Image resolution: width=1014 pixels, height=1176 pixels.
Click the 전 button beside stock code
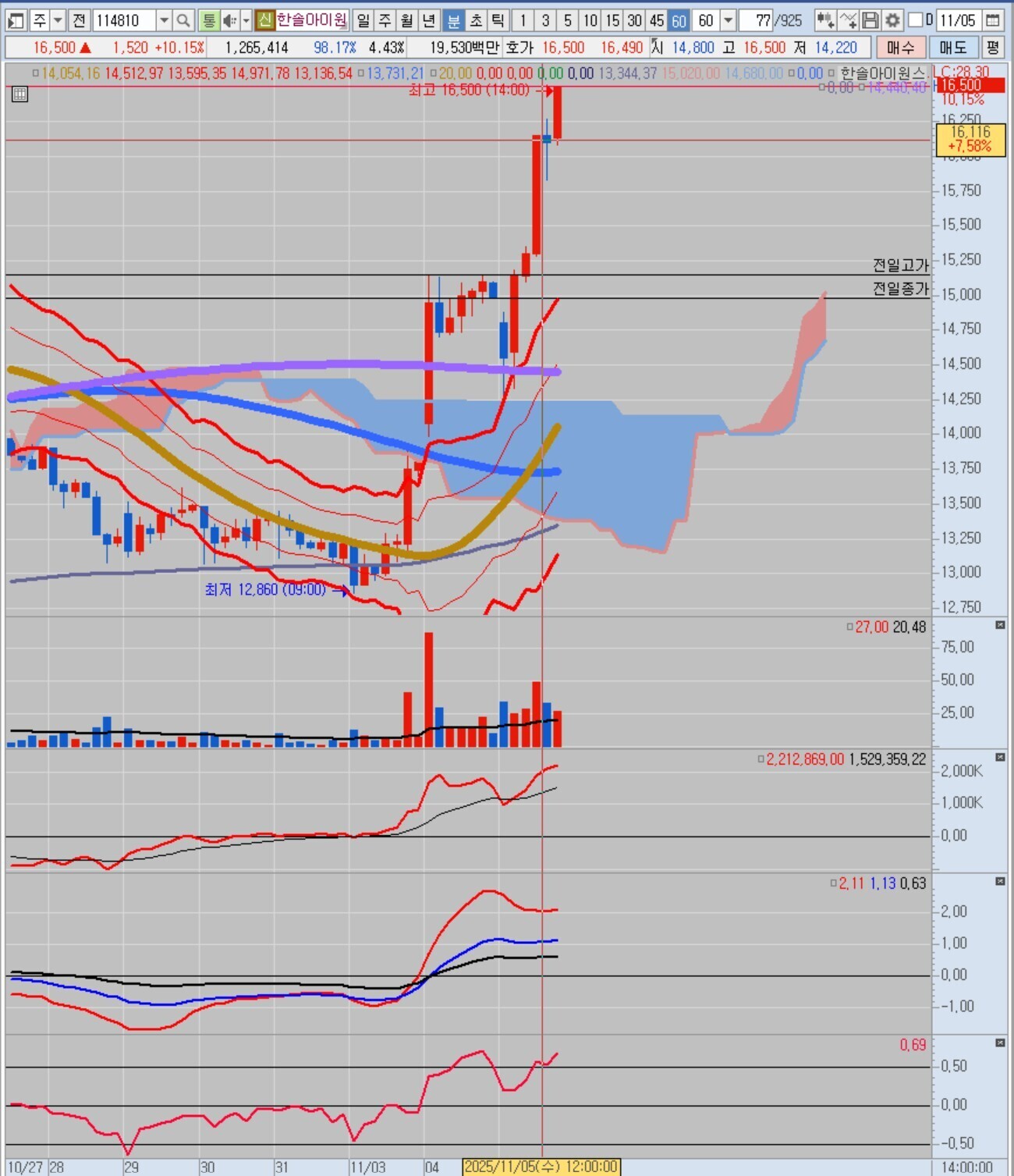[x=79, y=20]
